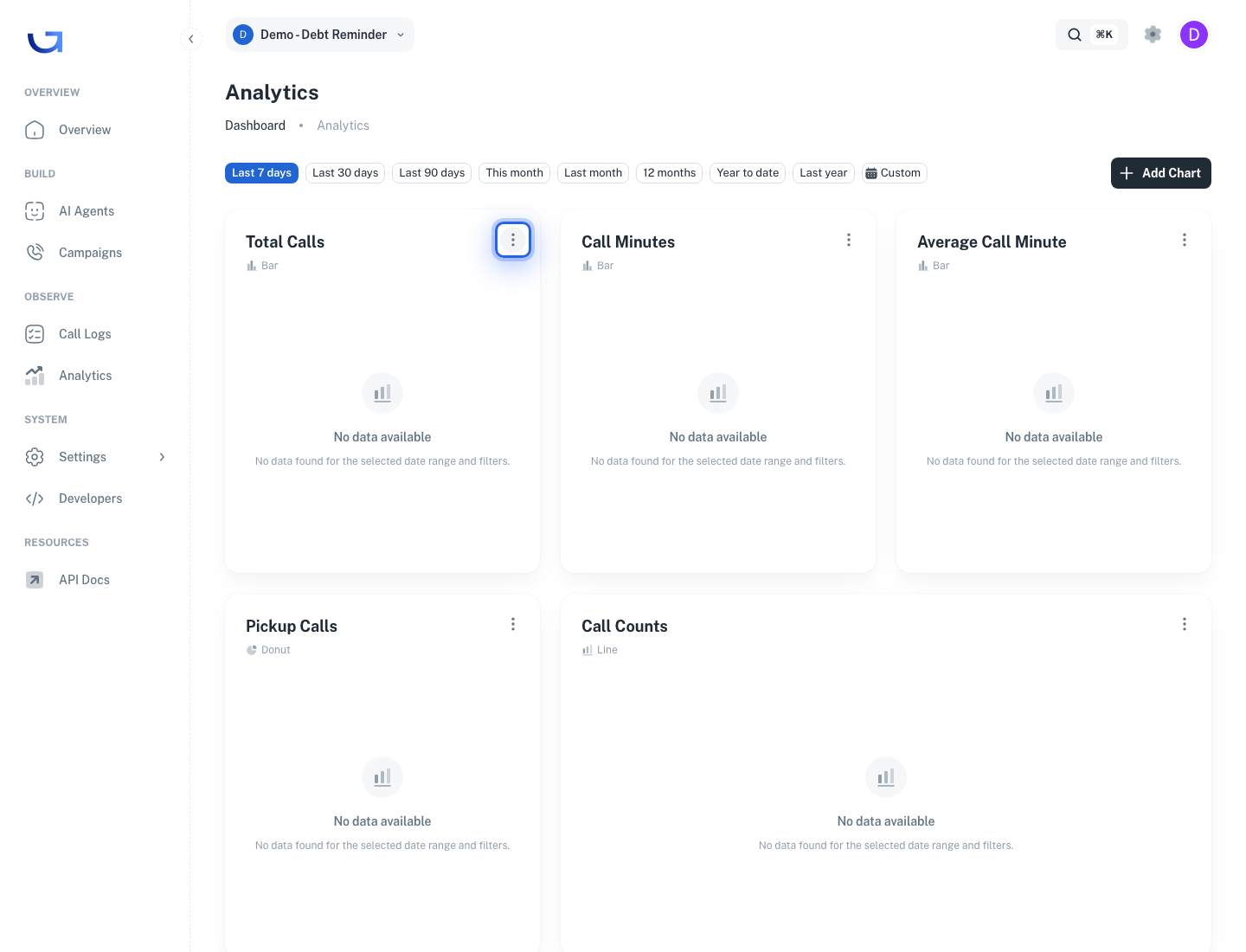Click the theme settings gear icon
Image resolution: width=1246 pixels, height=952 pixels.
1153,35
